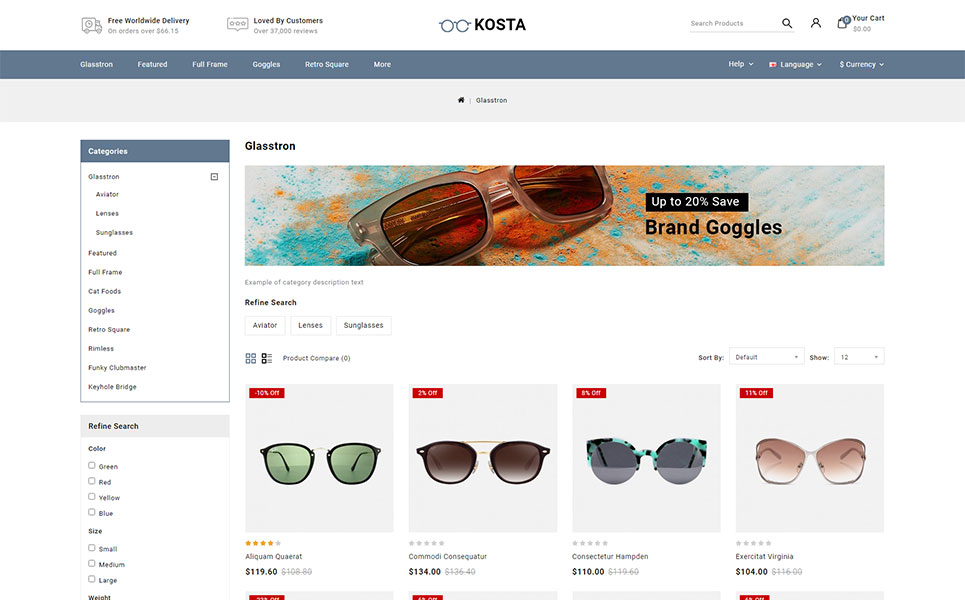The height and width of the screenshot is (600, 965).
Task: Open the Help dropdown
Action: 741,64
